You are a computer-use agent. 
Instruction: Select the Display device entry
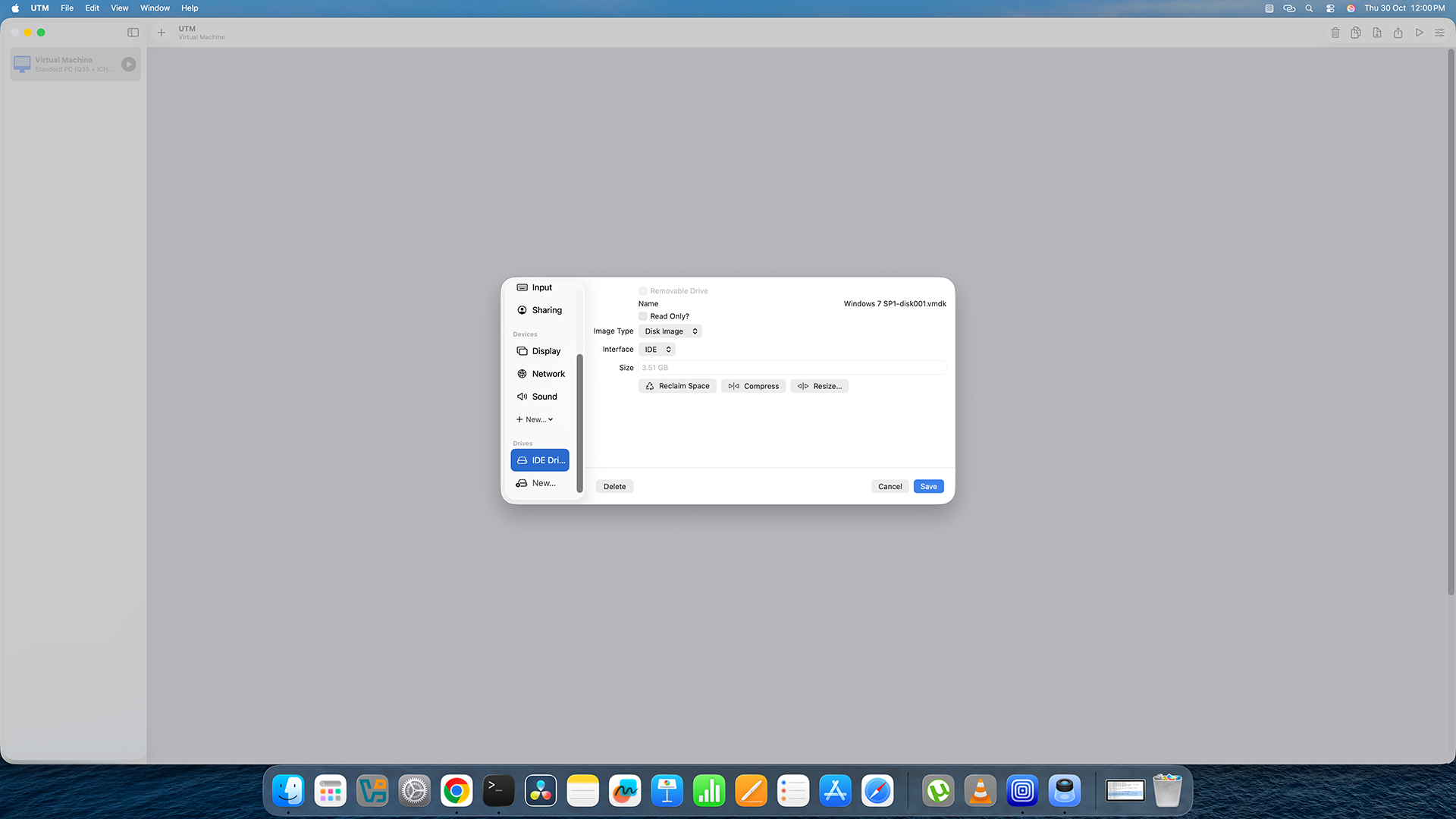click(x=540, y=350)
